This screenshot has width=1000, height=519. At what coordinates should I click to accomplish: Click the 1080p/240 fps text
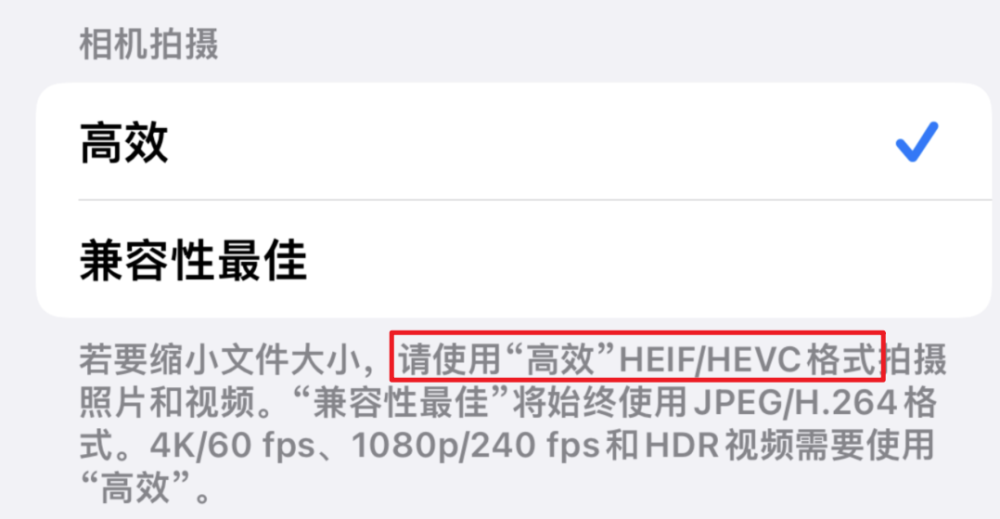coord(476,445)
